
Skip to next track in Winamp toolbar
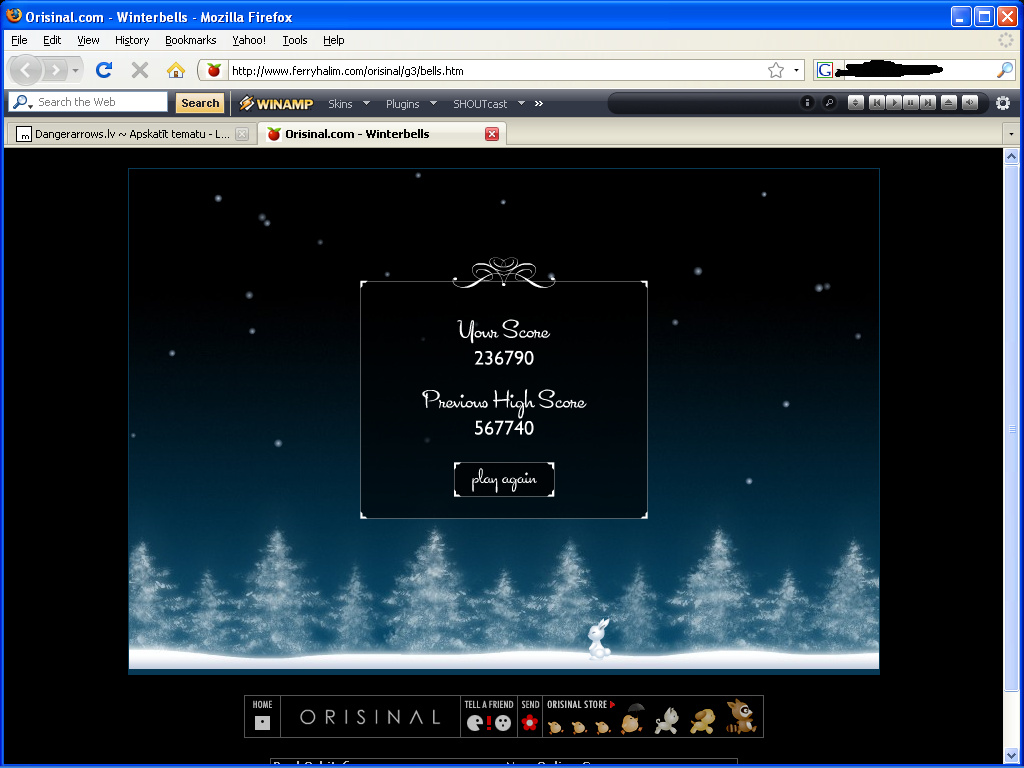click(x=928, y=103)
